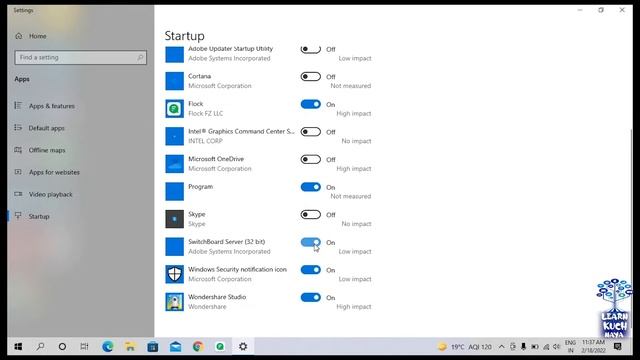Click the volume speaker tray icon
This screenshot has width=640, height=360.
pos(557,347)
